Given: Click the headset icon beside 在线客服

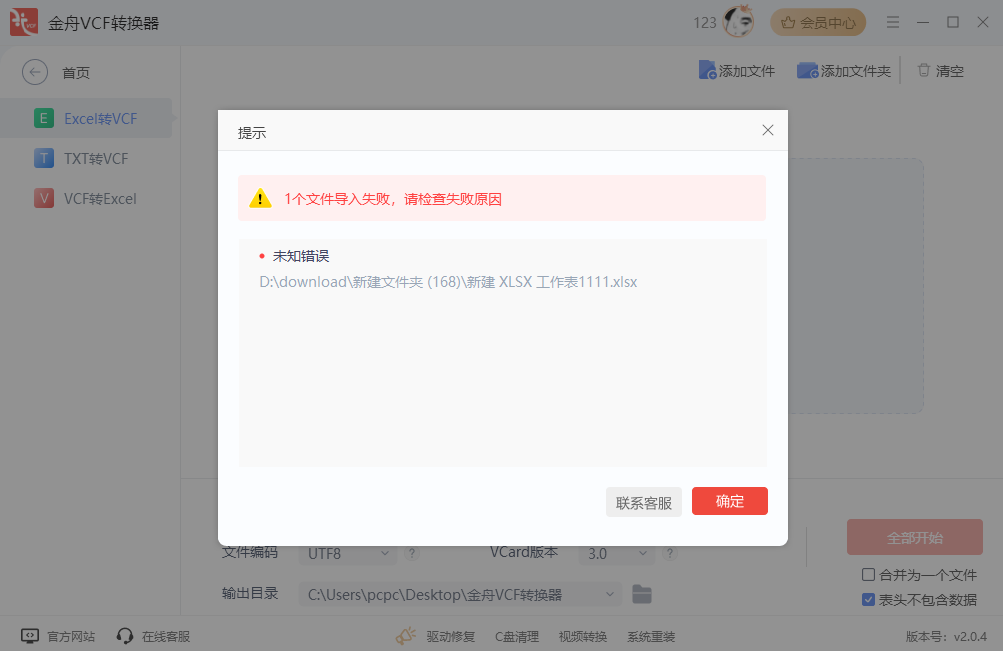Looking at the screenshot, I should (x=125, y=636).
